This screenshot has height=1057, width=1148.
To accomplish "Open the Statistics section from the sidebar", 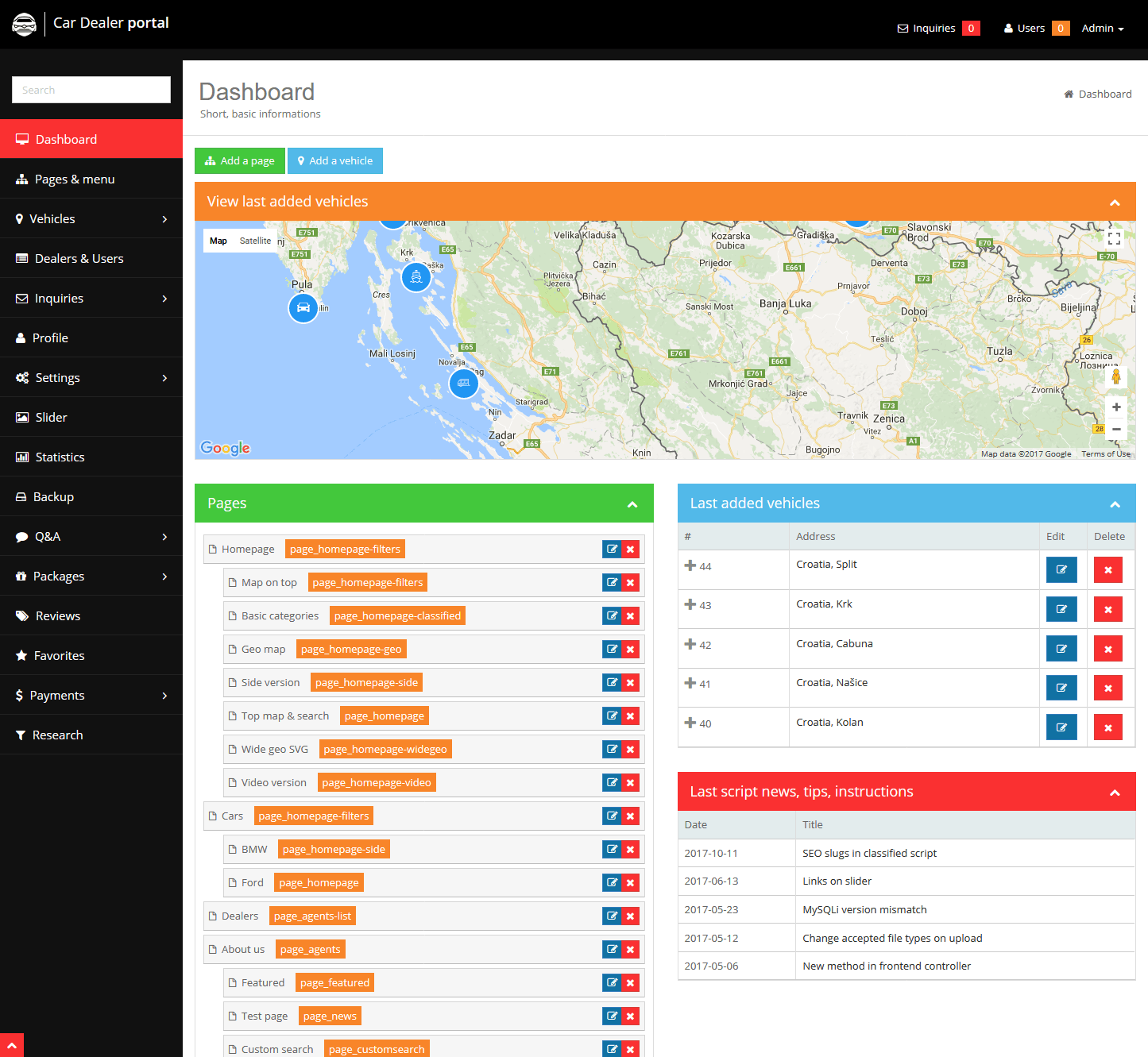I will [59, 457].
